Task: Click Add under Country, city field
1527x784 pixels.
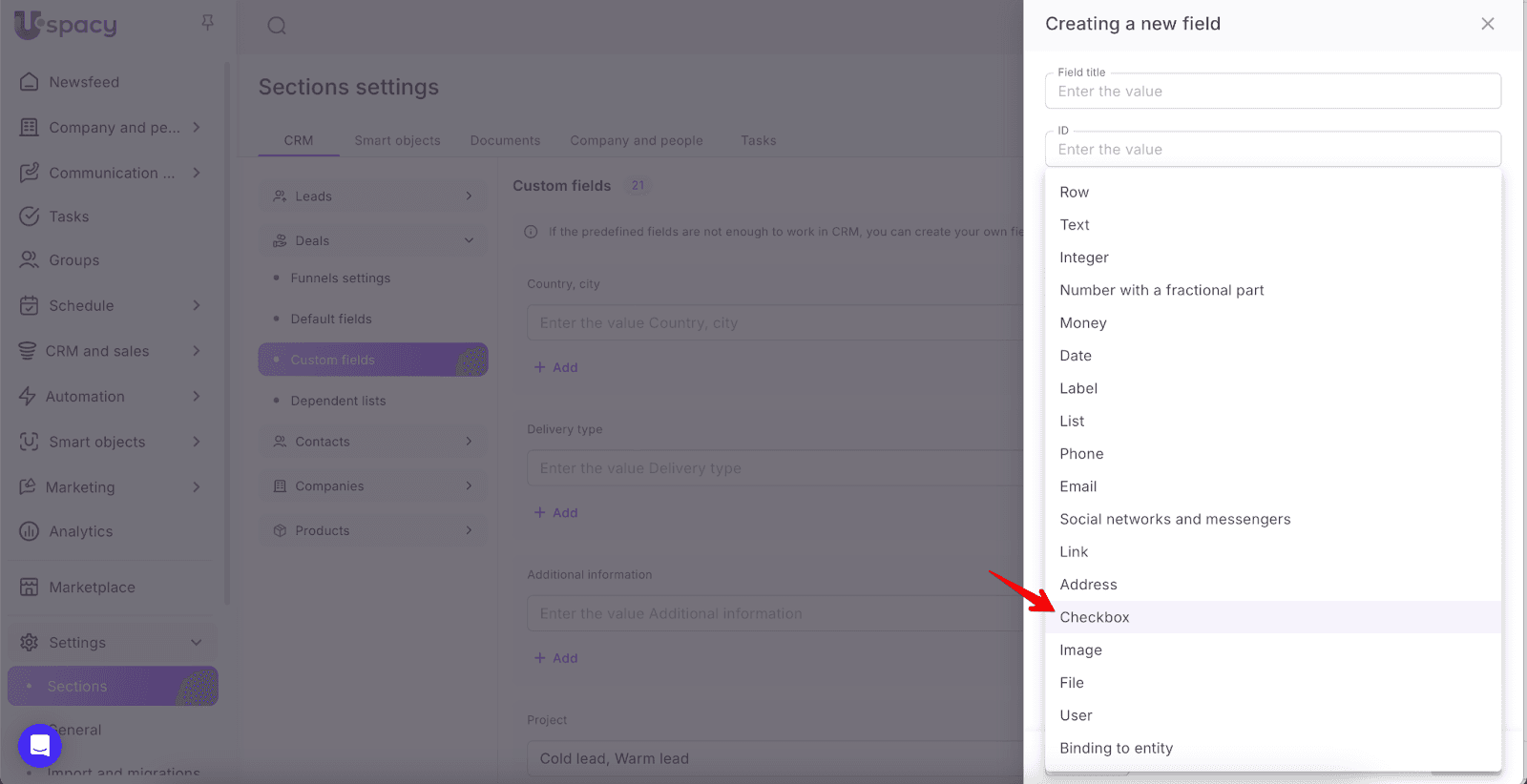Action: 556,367
